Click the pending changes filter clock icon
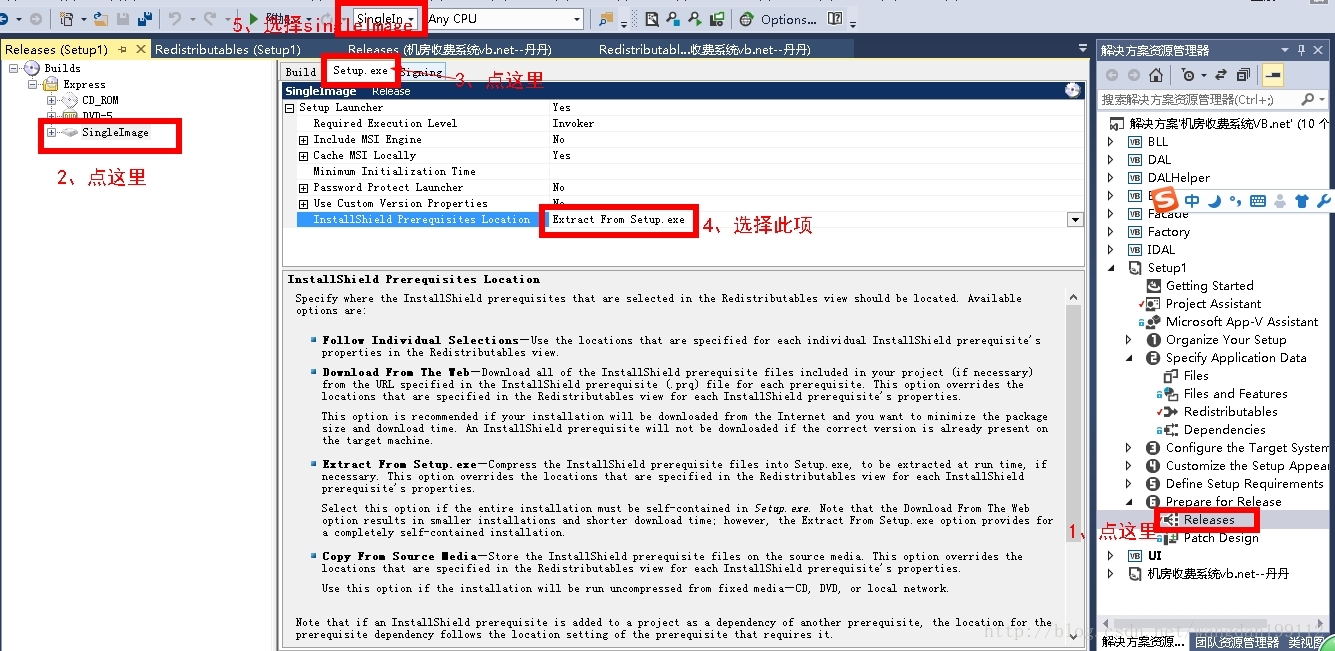Screen dimensions: 1335x651 click(1189, 75)
